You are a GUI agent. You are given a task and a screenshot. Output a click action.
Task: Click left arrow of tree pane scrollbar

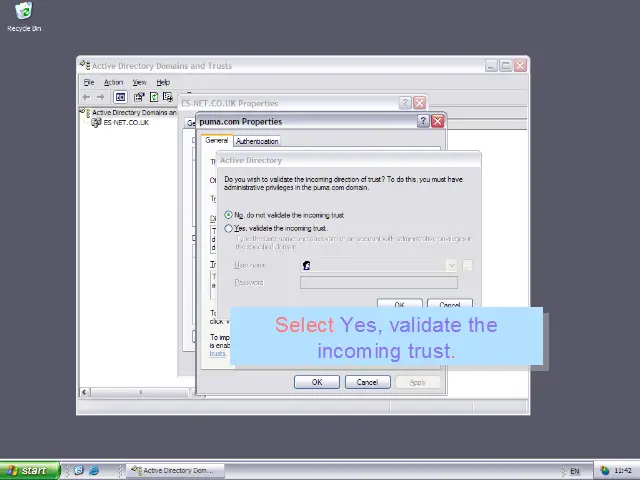pyautogui.click(x=84, y=392)
